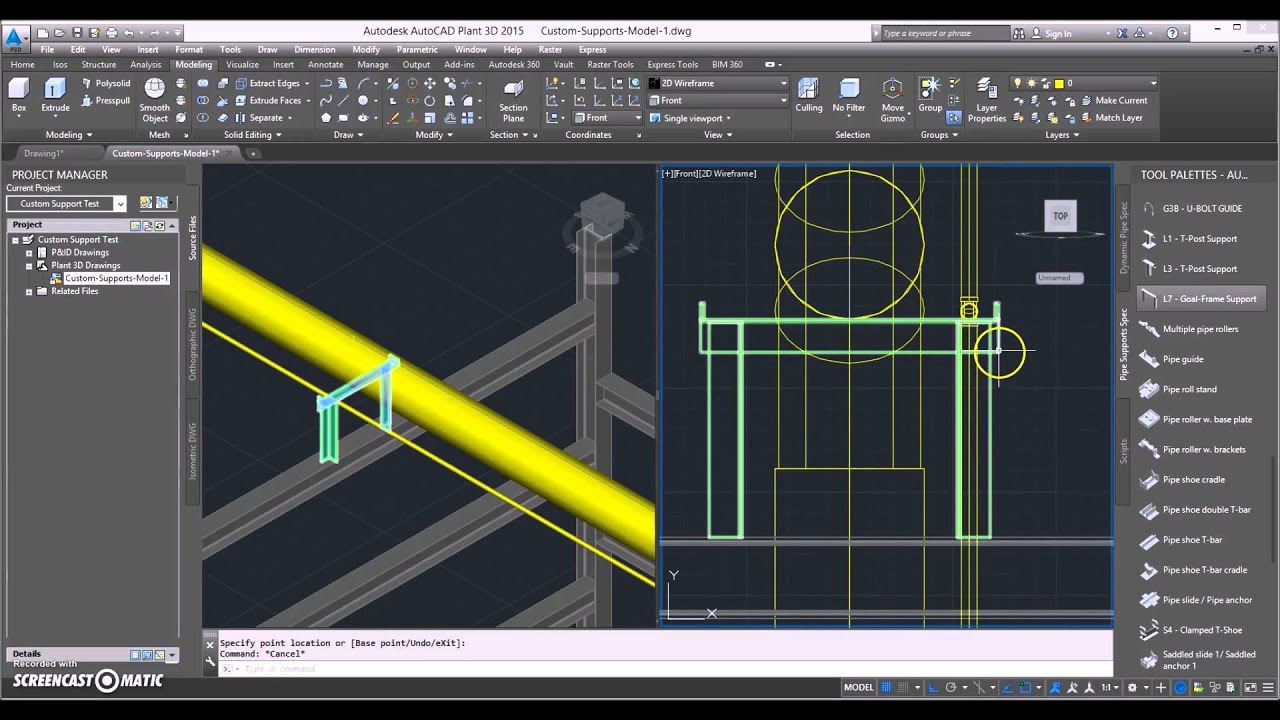The height and width of the screenshot is (720, 1280).
Task: Open the Single viewport dropdown
Action: point(690,117)
